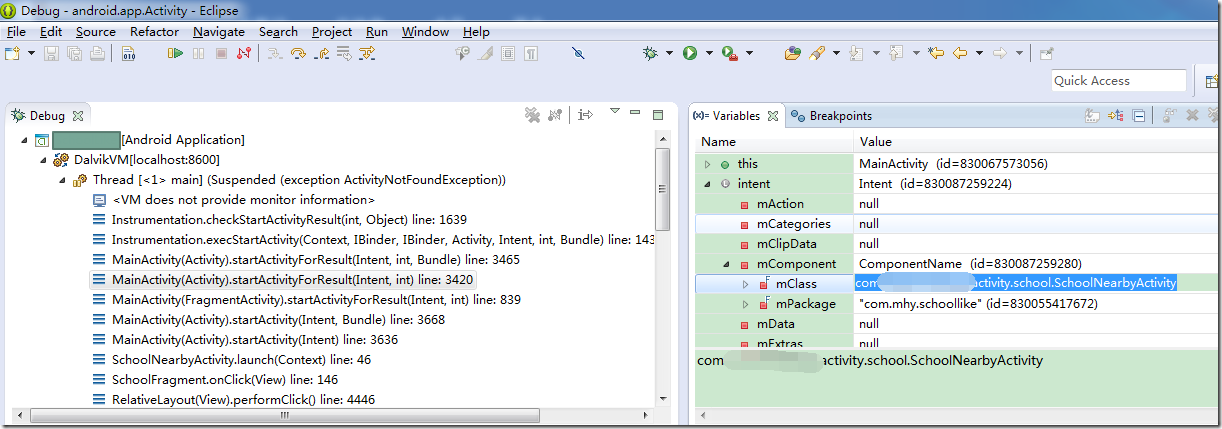Click the Save All icon
Viewport: 1222px width, 429px height.
75,53
